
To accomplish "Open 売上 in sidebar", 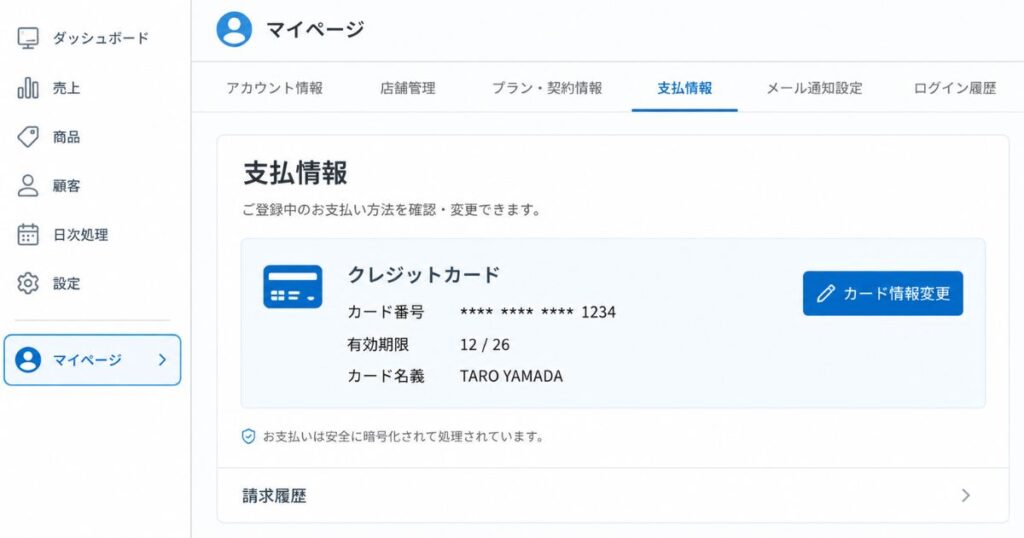I will [x=66, y=87].
